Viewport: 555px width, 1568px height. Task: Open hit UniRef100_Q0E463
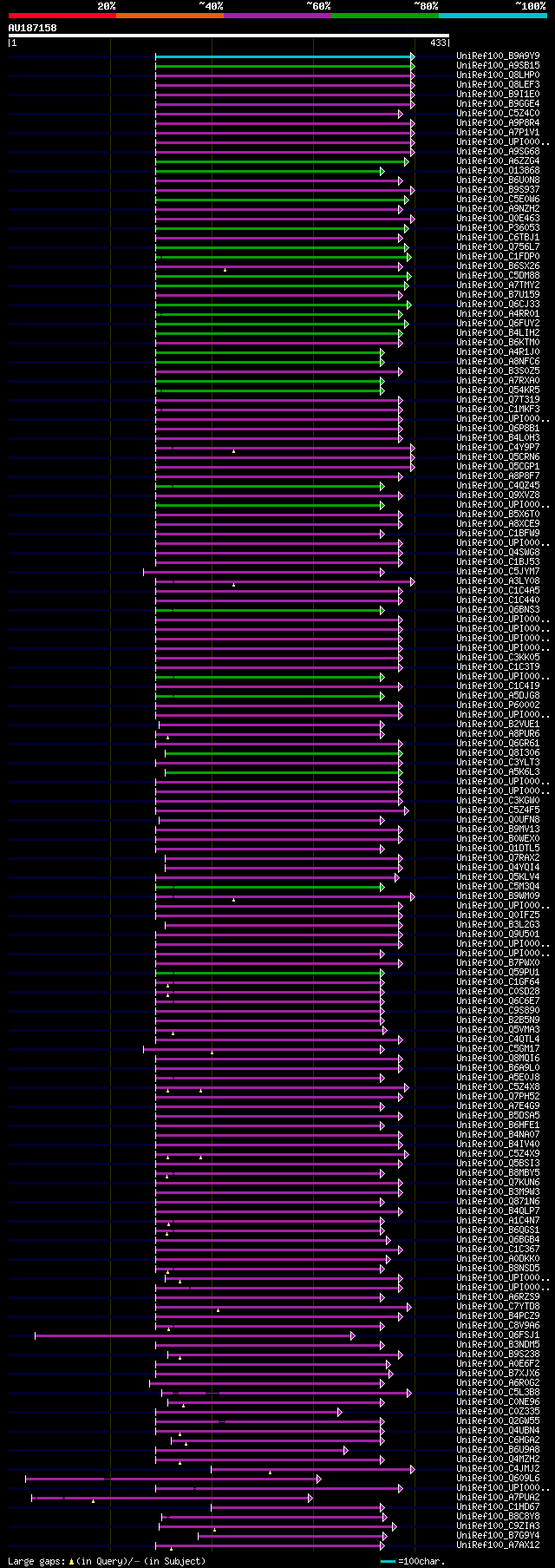pos(498,219)
